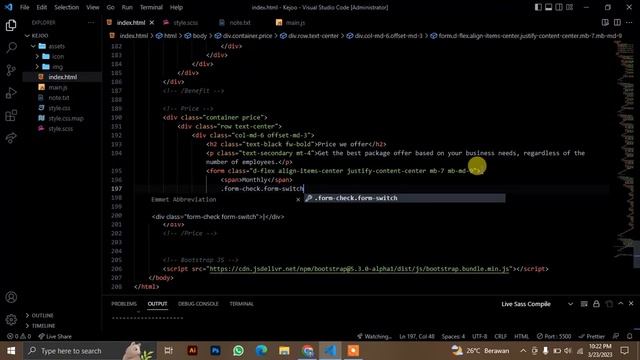Open the Help menu
This screenshot has height=360, width=640.
(x=176, y=7)
